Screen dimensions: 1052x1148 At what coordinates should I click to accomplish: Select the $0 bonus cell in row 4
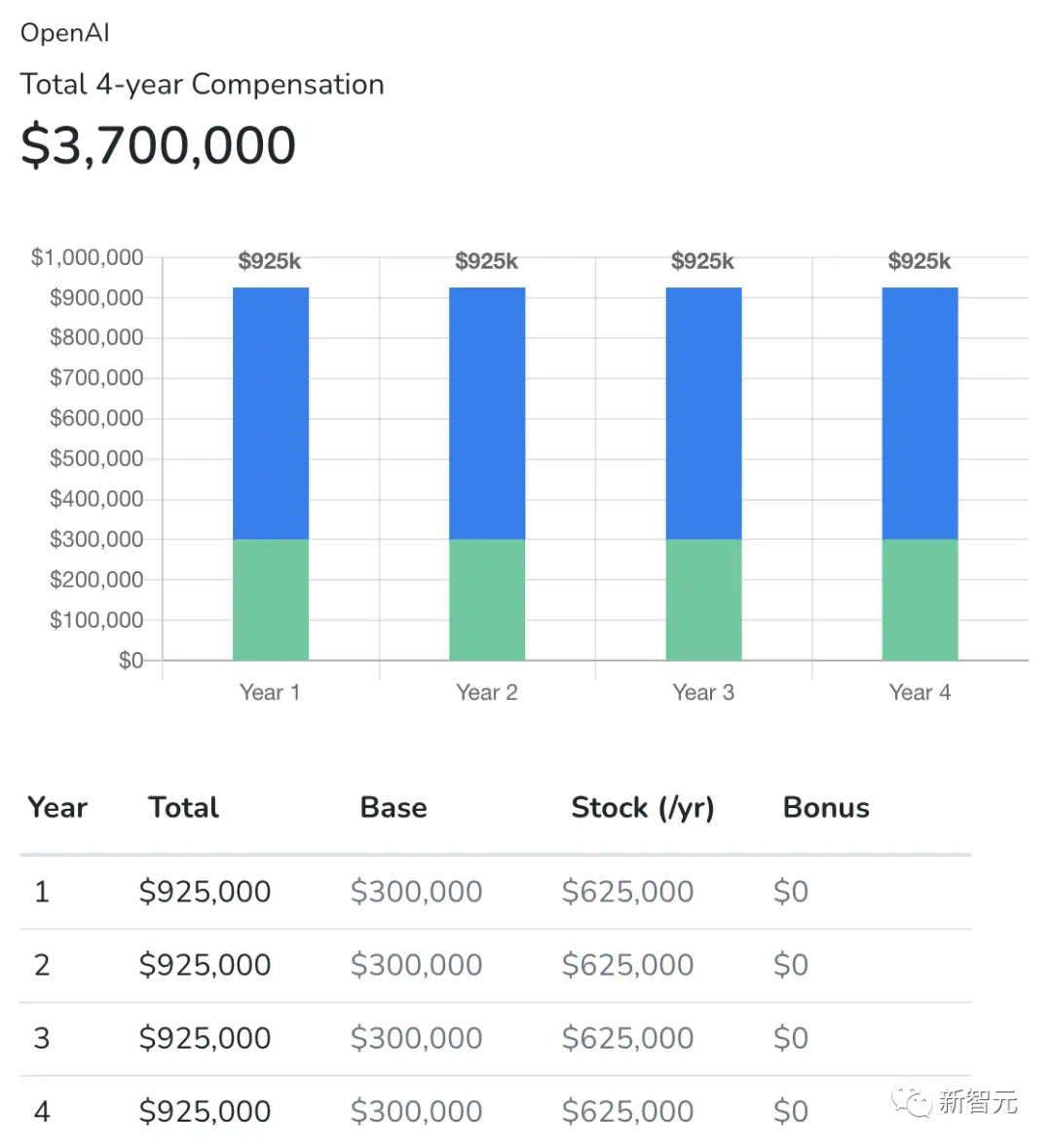[790, 1111]
